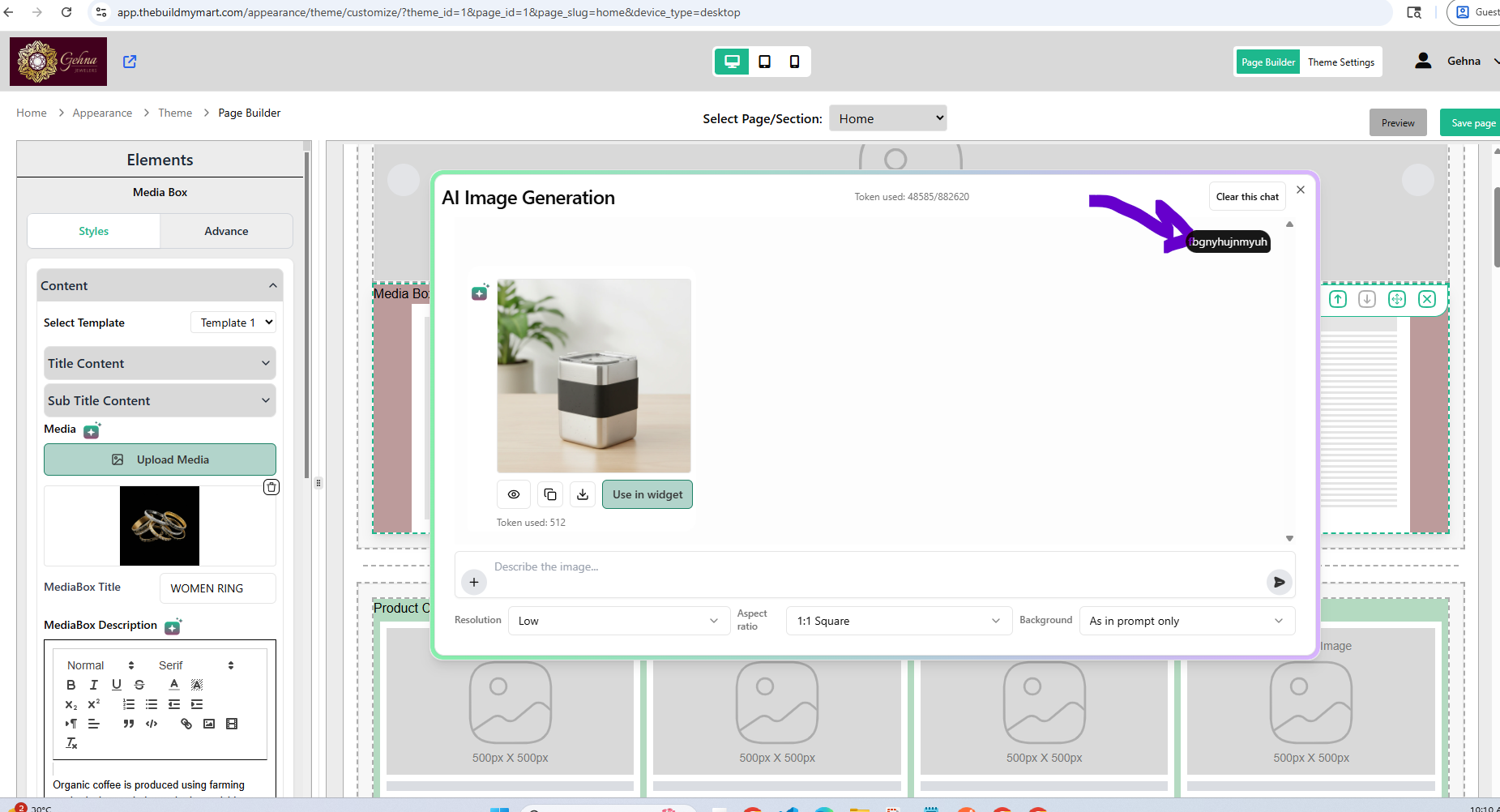The height and width of the screenshot is (812, 1500).
Task: Open Select Page/Section dropdown
Action: point(888,118)
